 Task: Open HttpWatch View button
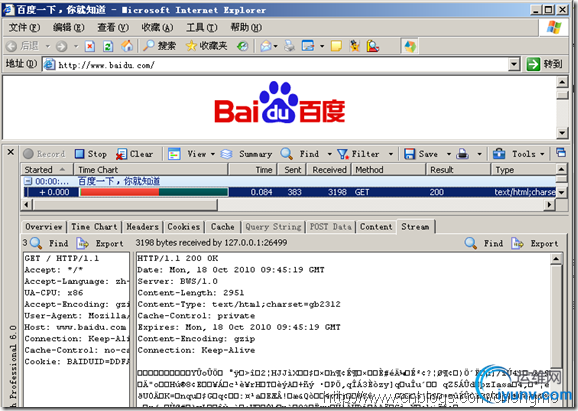[187, 154]
